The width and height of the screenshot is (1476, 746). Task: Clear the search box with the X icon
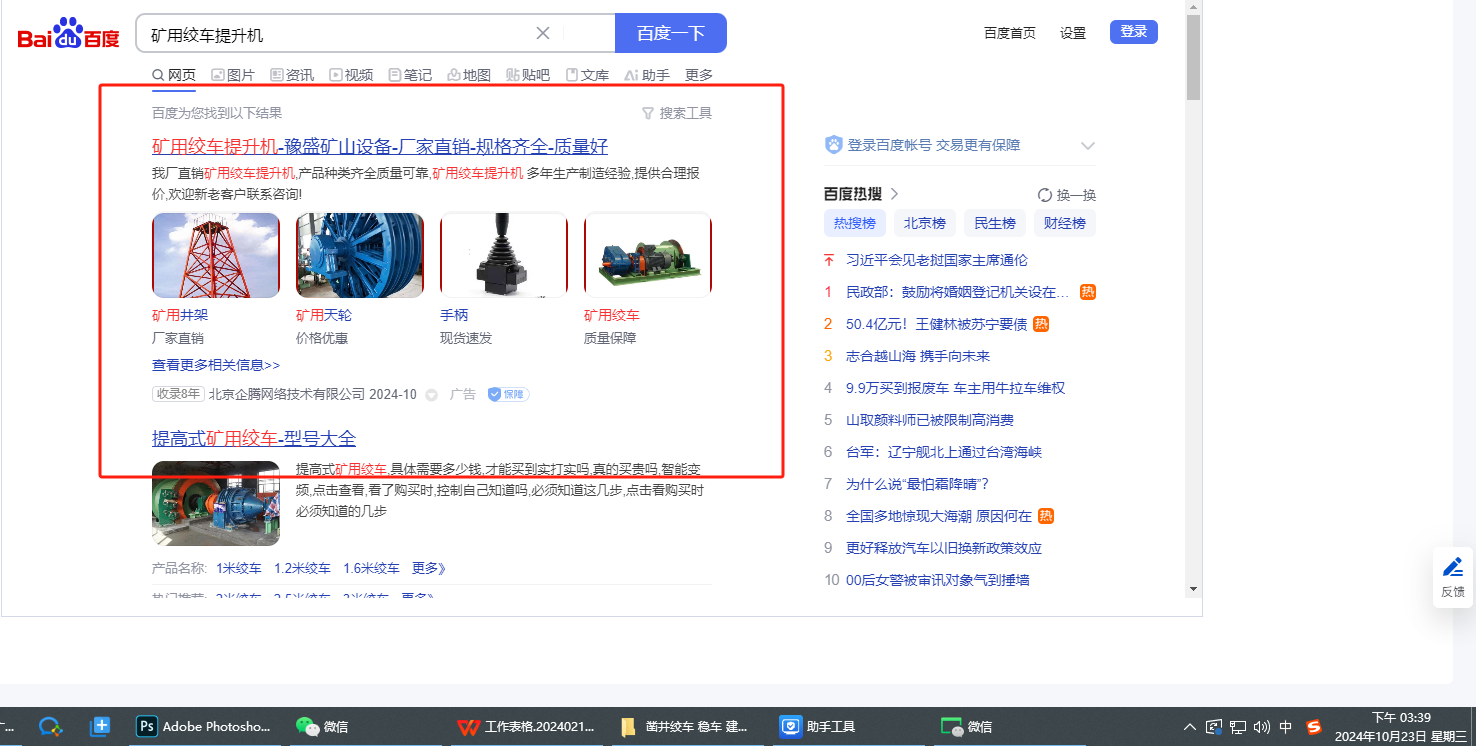543,33
